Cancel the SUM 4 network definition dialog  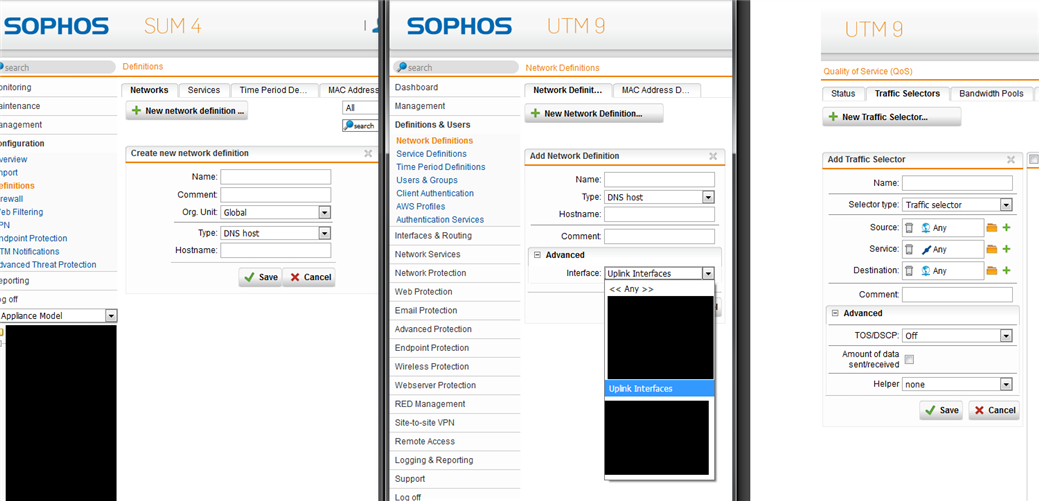[309, 277]
